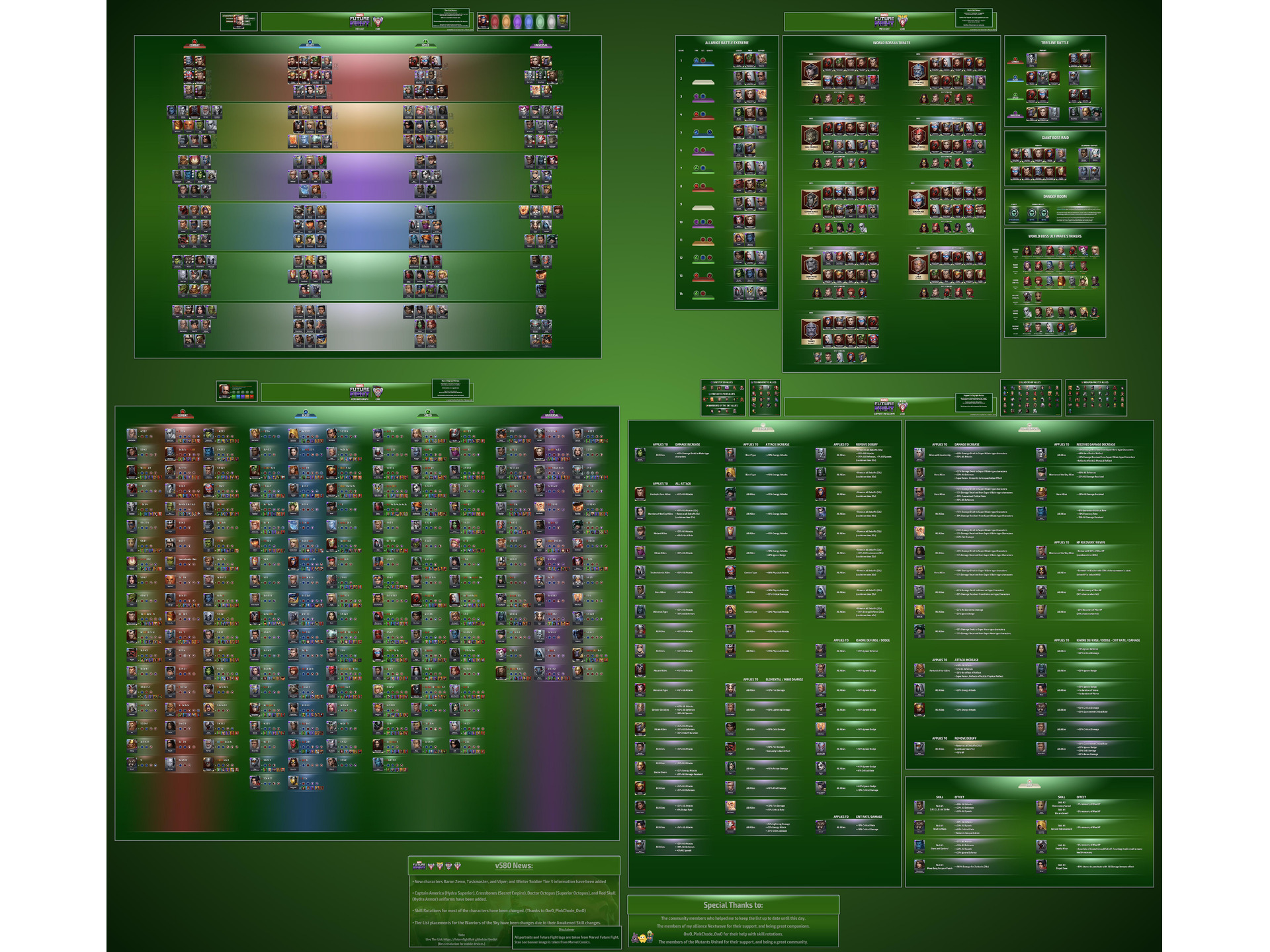Click the Future Fight logo beside v580 News
1270x952 pixels.
[x=419, y=865]
